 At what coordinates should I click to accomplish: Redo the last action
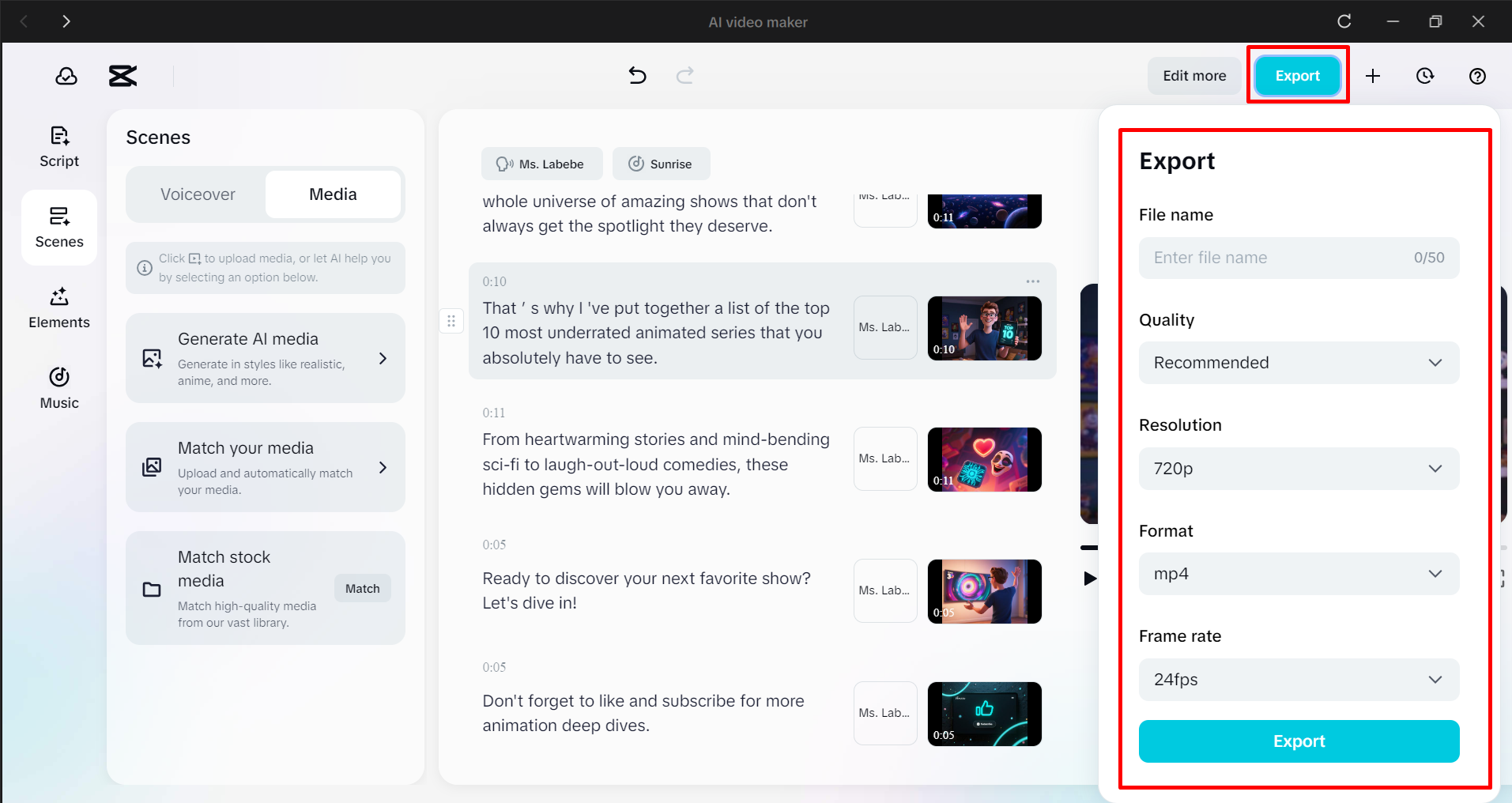(x=684, y=75)
